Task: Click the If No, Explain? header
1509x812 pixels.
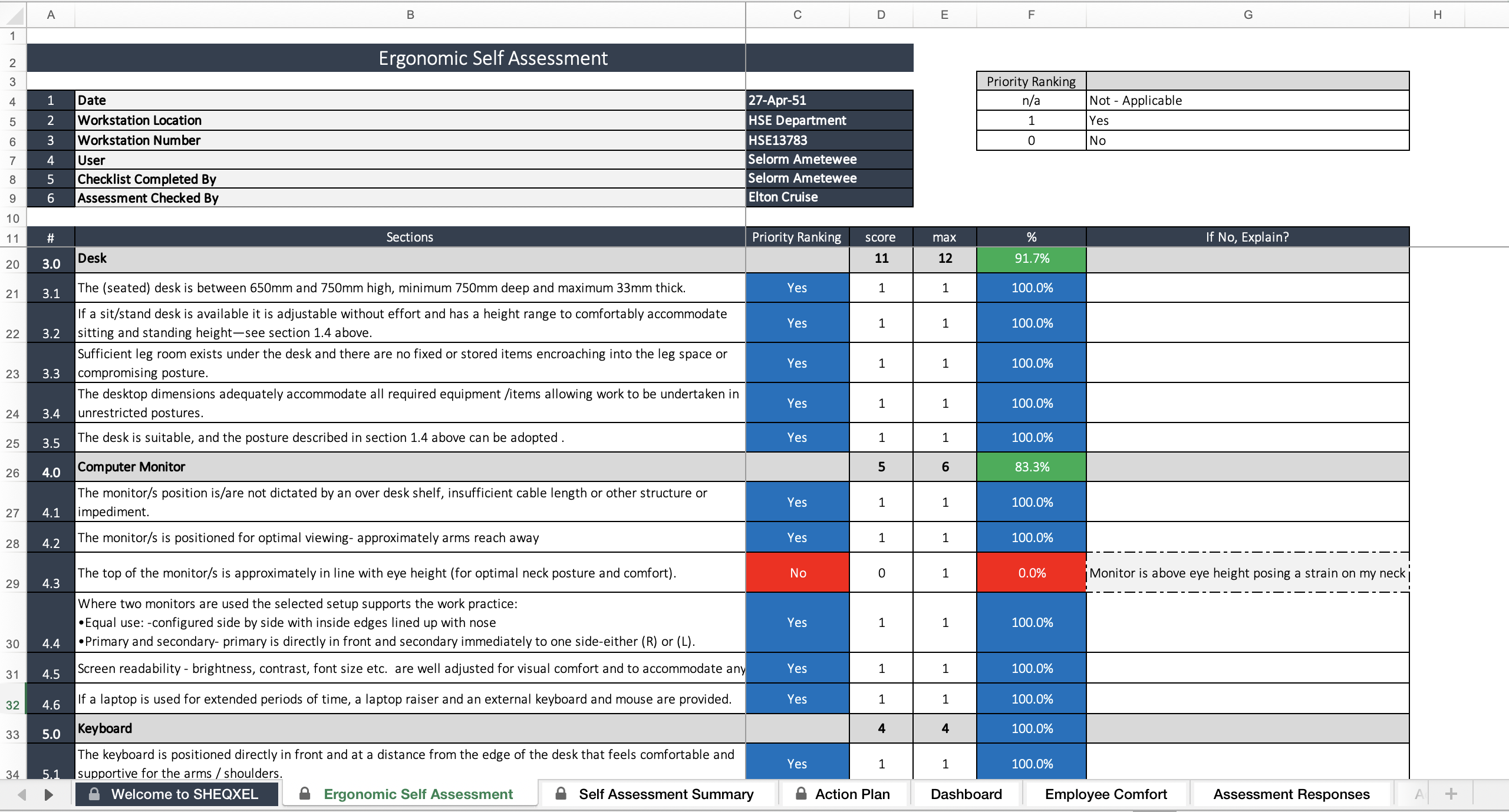Action: (x=1248, y=237)
